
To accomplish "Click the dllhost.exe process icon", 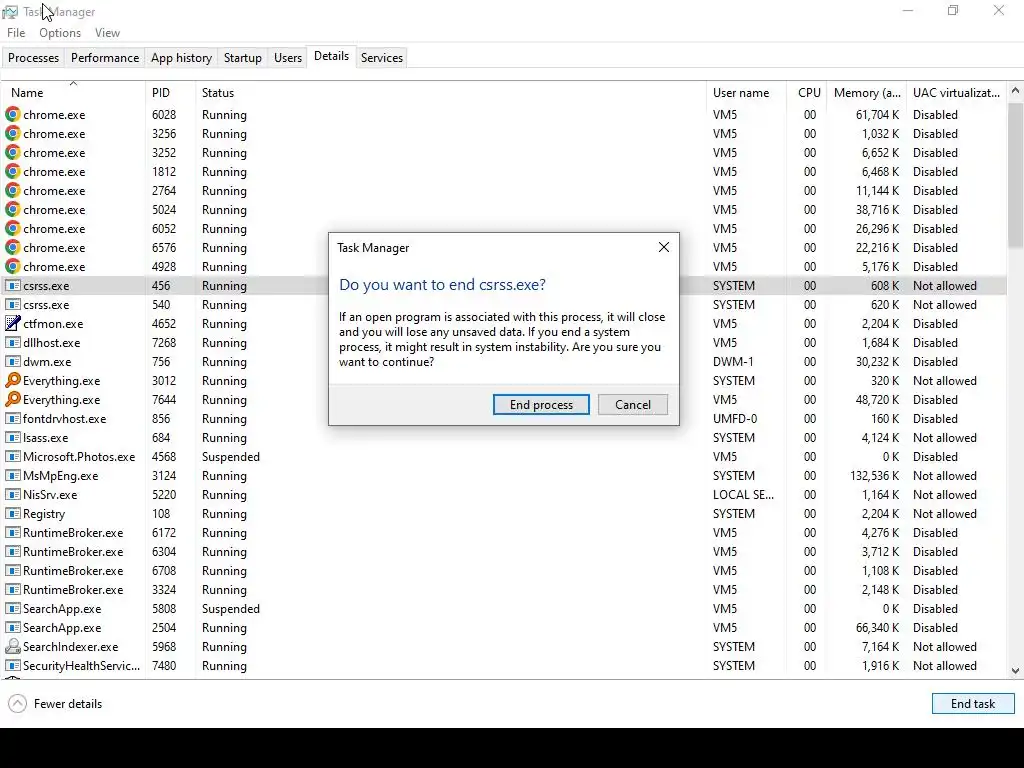I will (12, 342).
